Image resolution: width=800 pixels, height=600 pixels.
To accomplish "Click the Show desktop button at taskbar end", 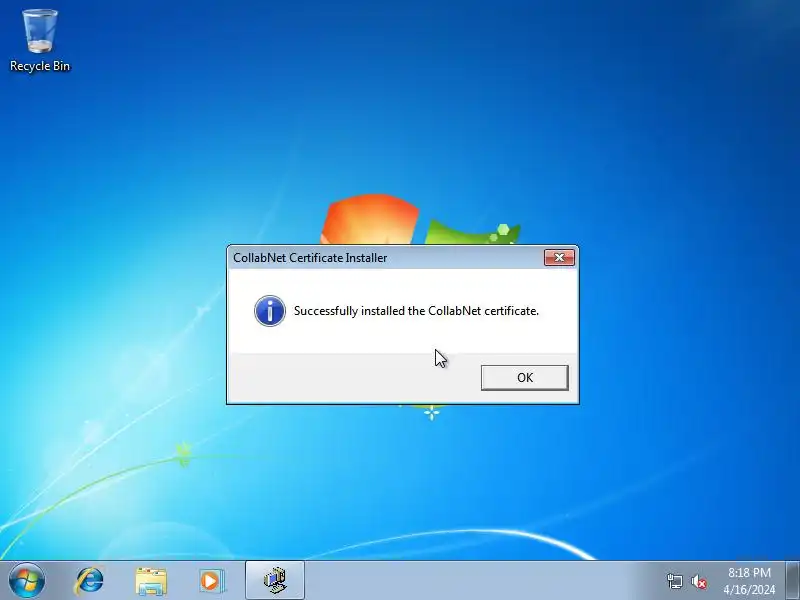I will (x=792, y=581).
